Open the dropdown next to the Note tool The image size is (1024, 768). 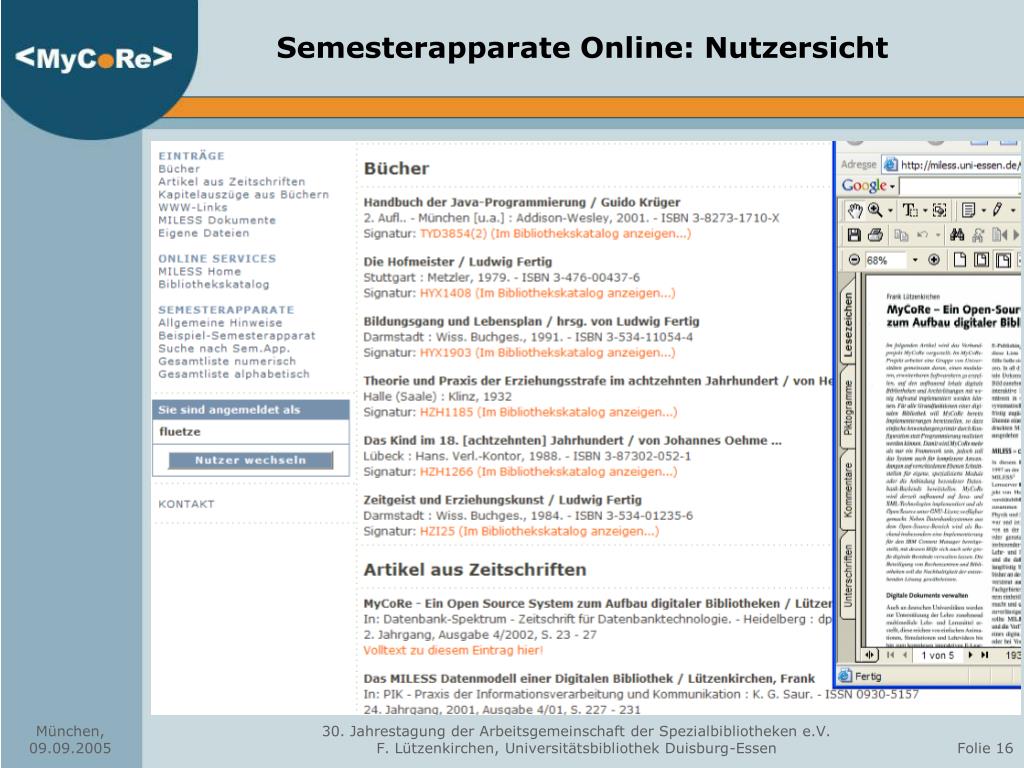984,210
